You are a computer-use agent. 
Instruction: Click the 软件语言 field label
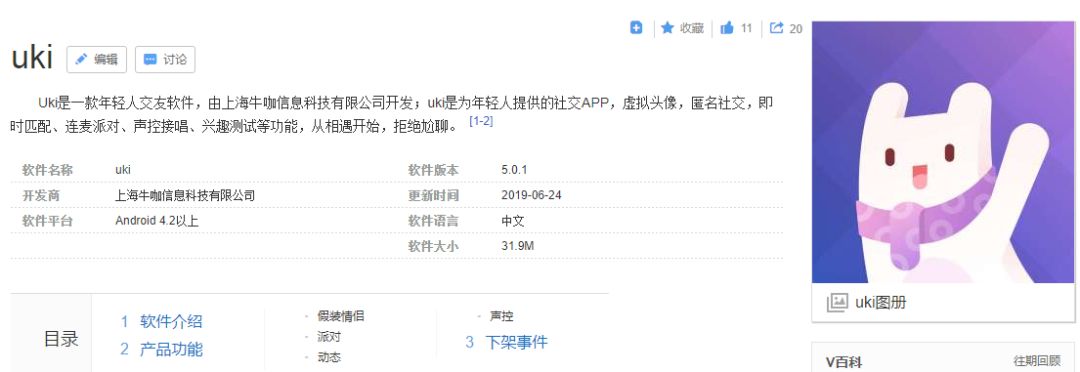point(433,221)
